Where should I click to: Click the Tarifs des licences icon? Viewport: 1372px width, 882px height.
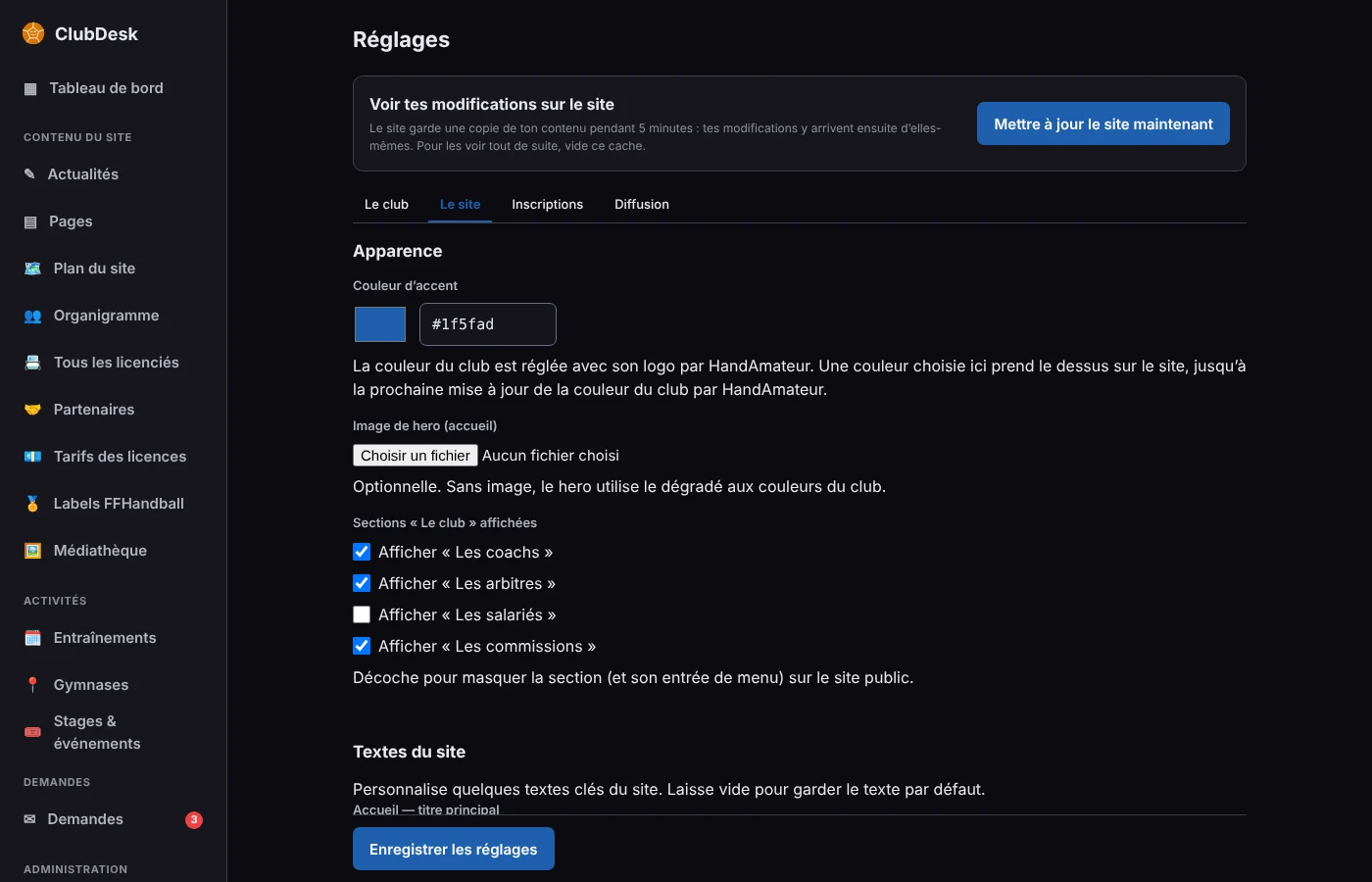[x=32, y=457]
